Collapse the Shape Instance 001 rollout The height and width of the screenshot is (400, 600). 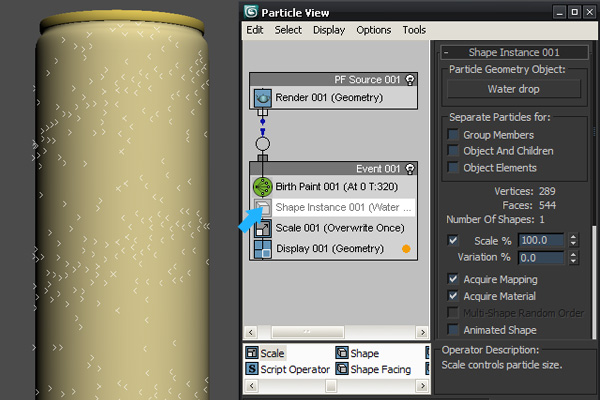[x=447, y=52]
